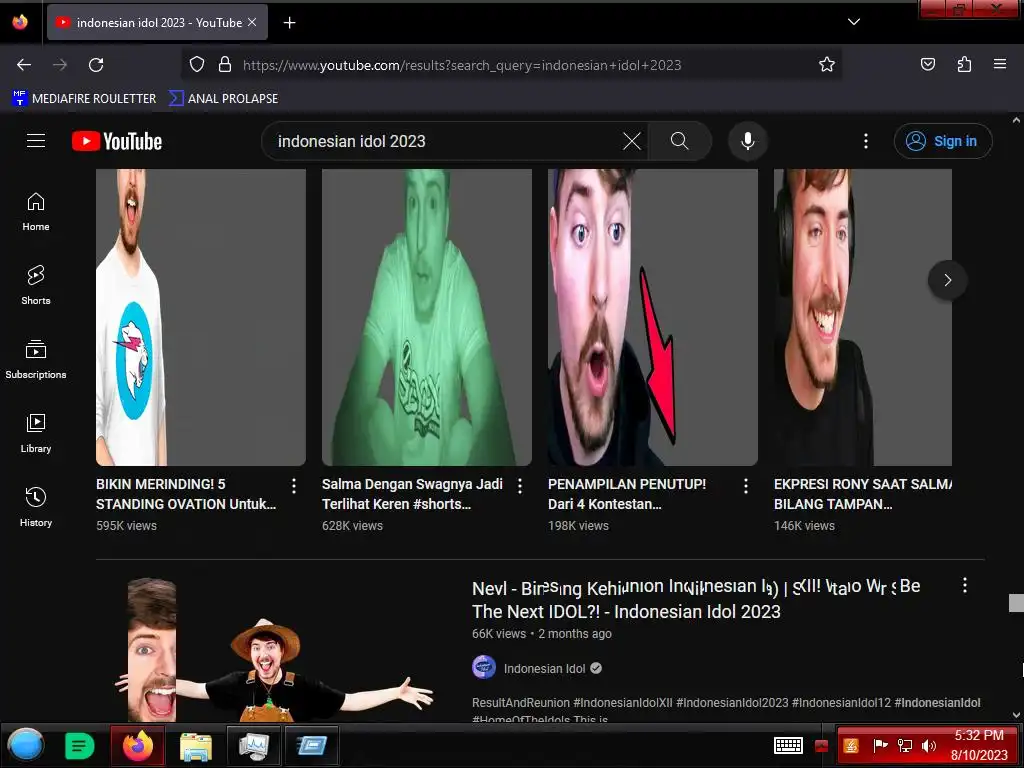Play the EKPRESI RONY short thumbnail
Image resolution: width=1024 pixels, height=768 pixels.
click(x=863, y=317)
